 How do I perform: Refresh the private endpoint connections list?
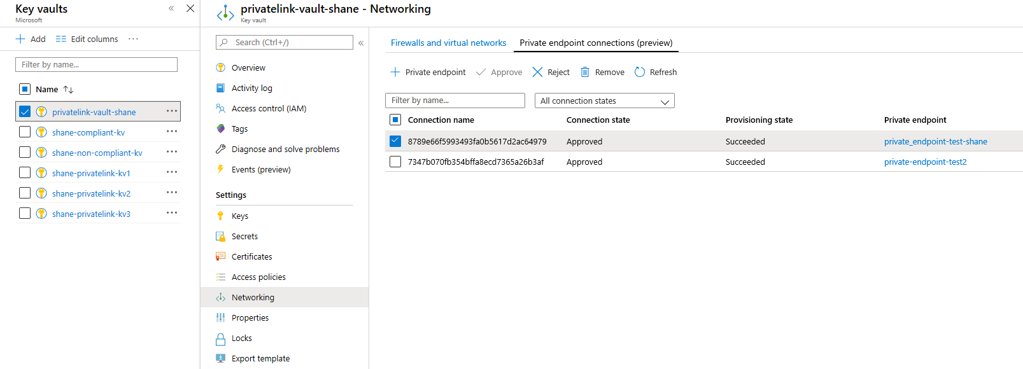pyautogui.click(x=656, y=72)
